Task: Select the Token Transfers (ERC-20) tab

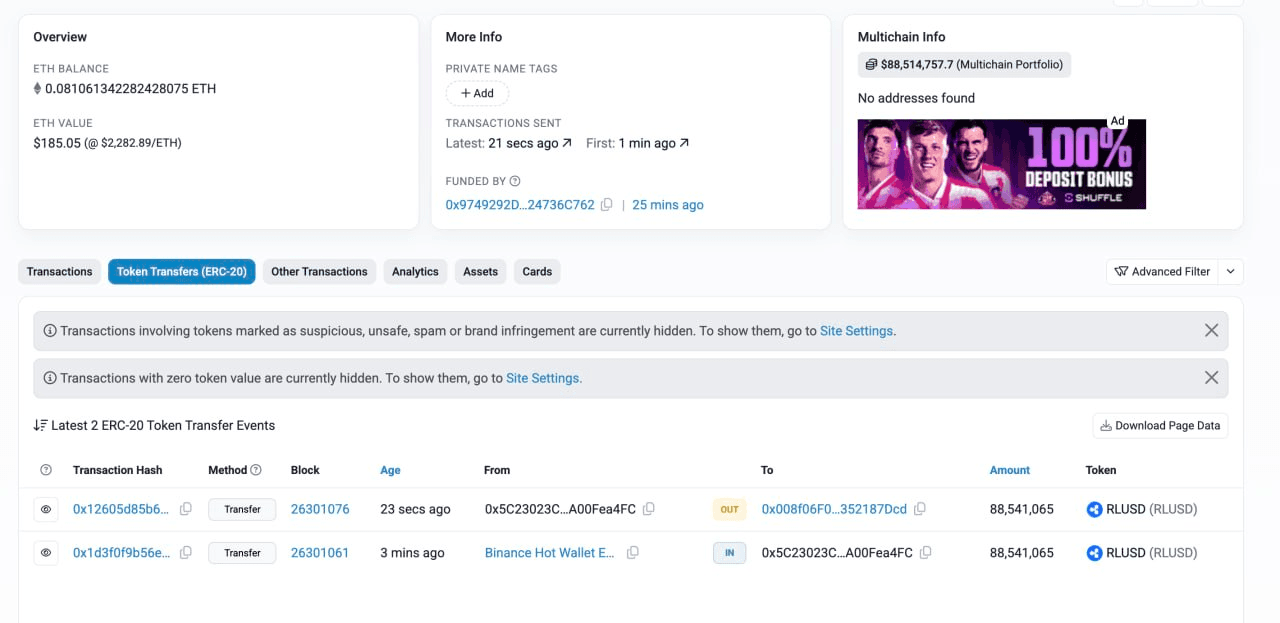Action: (182, 271)
